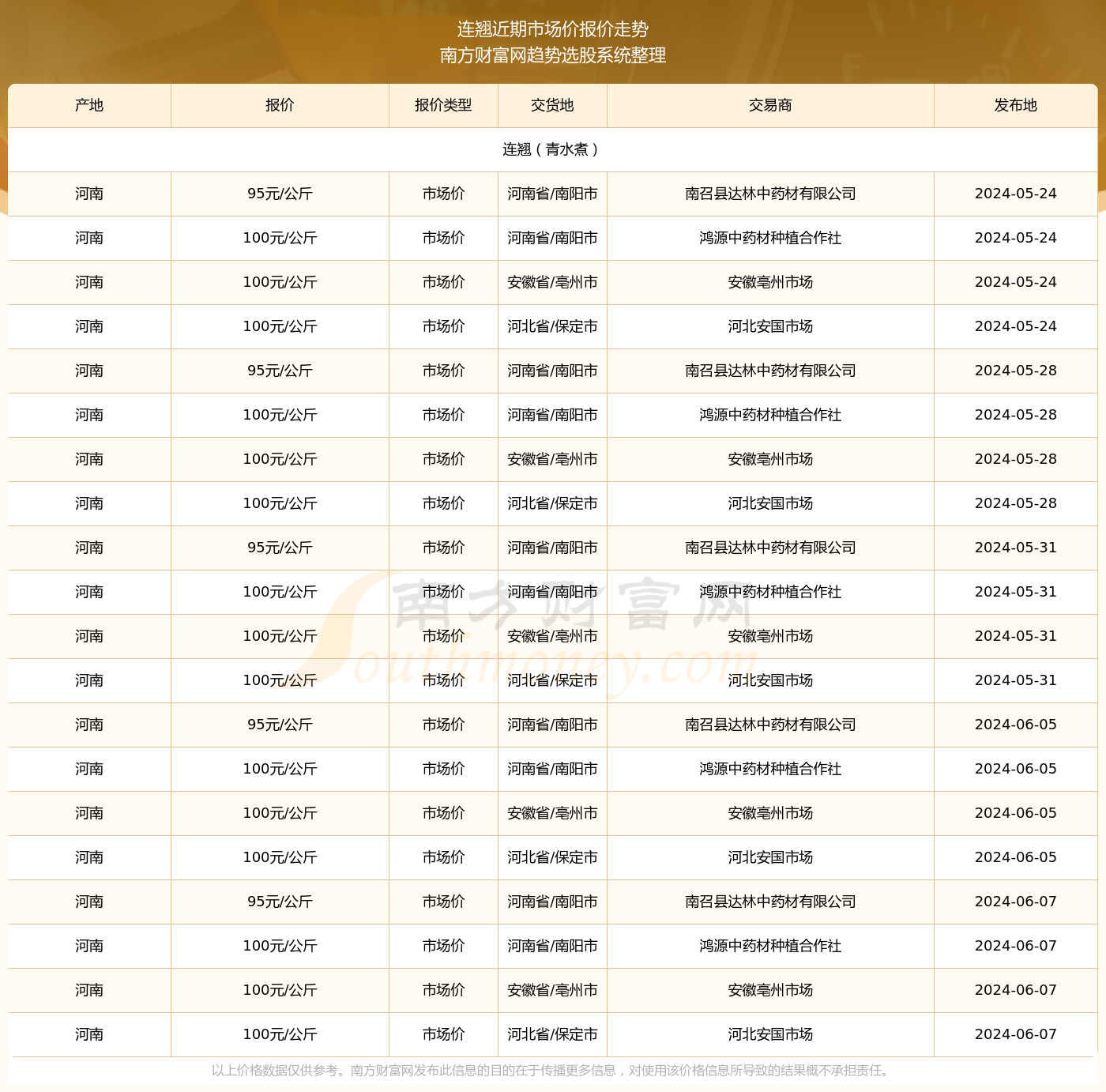
Task: Click 市场价 in the 河北安国市场 2024-06-07 row
Action: click(x=443, y=1034)
